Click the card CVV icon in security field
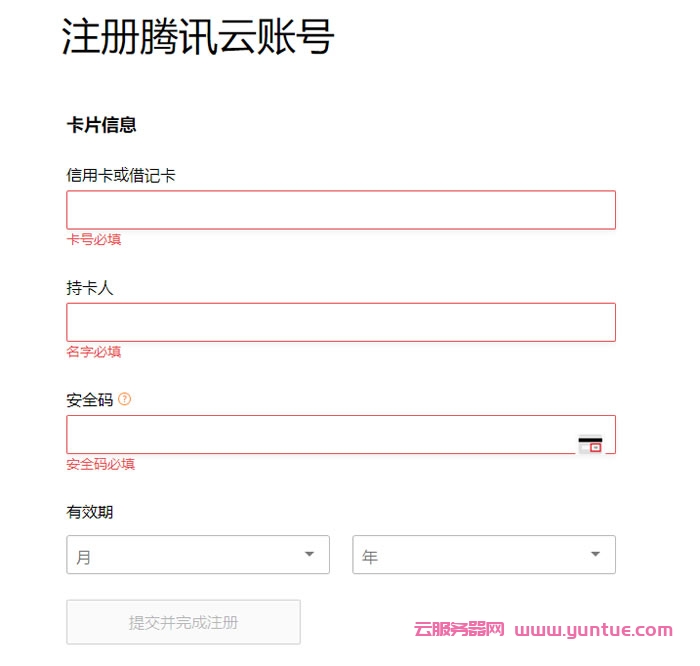The image size is (700, 666). coord(590,445)
